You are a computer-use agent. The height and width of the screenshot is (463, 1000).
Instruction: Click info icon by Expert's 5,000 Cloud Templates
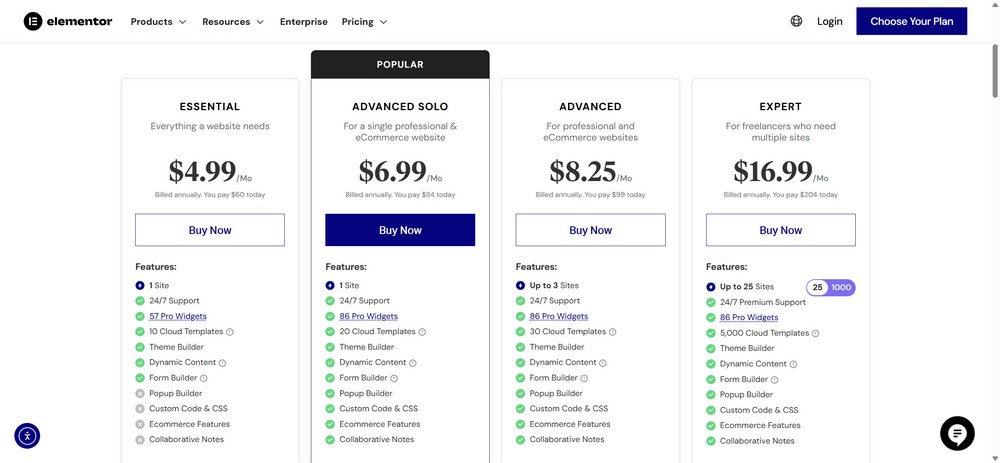815,334
